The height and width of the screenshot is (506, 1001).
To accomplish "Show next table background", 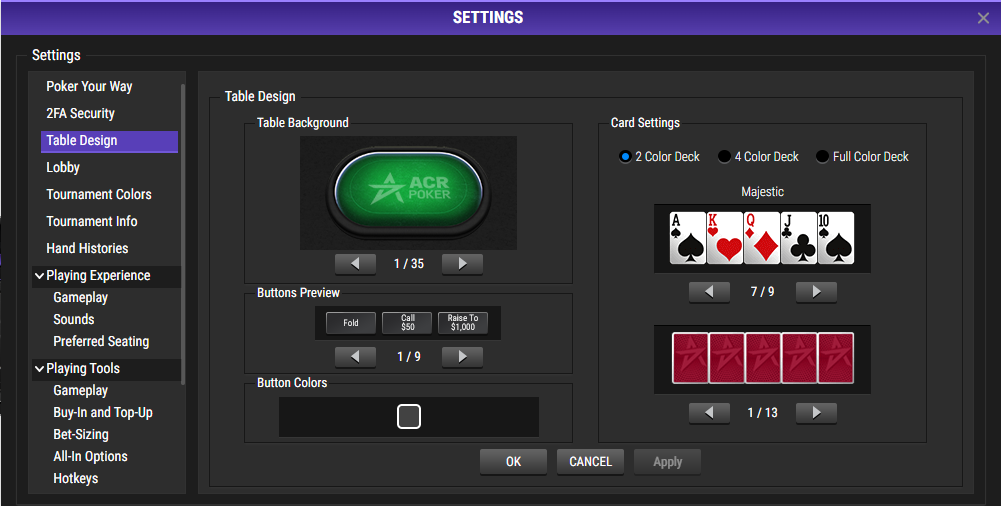I will (x=462, y=264).
